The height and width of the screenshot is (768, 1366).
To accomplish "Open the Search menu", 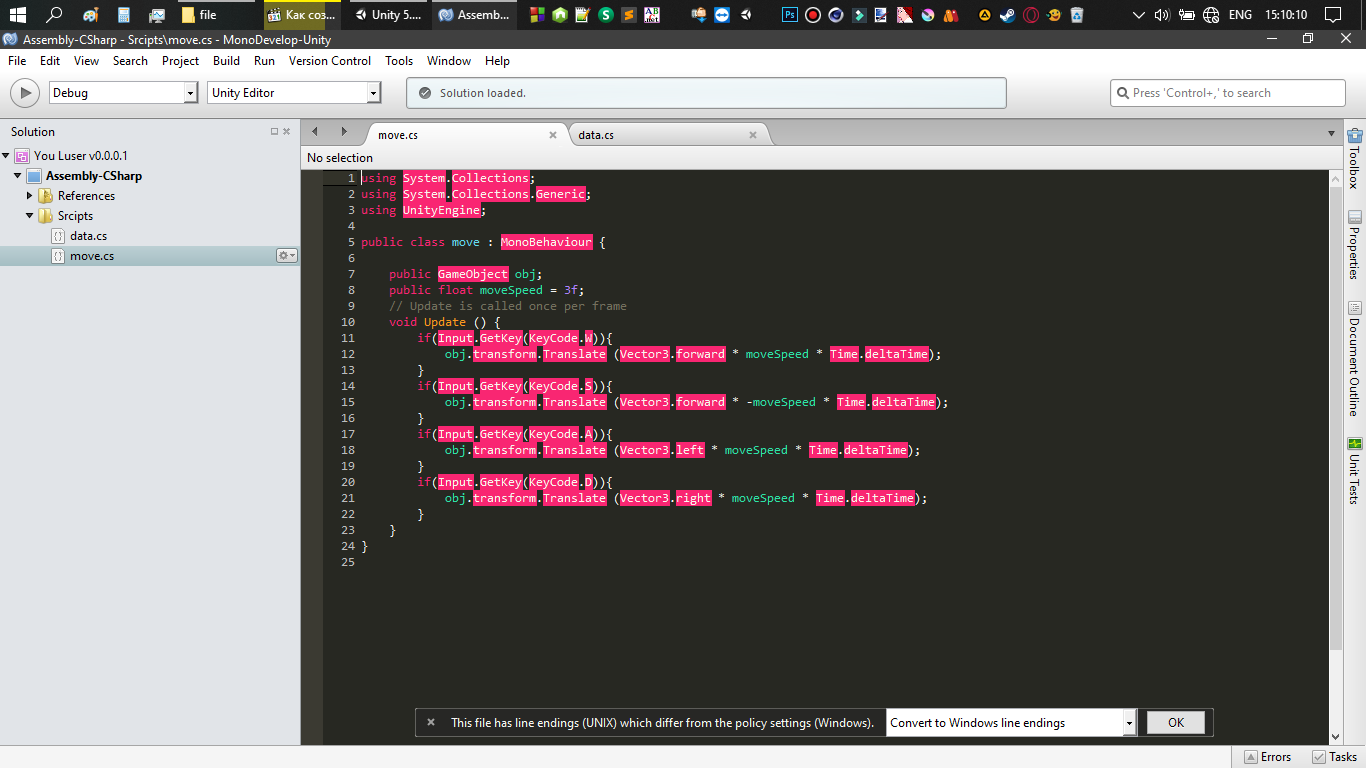I will coord(130,61).
